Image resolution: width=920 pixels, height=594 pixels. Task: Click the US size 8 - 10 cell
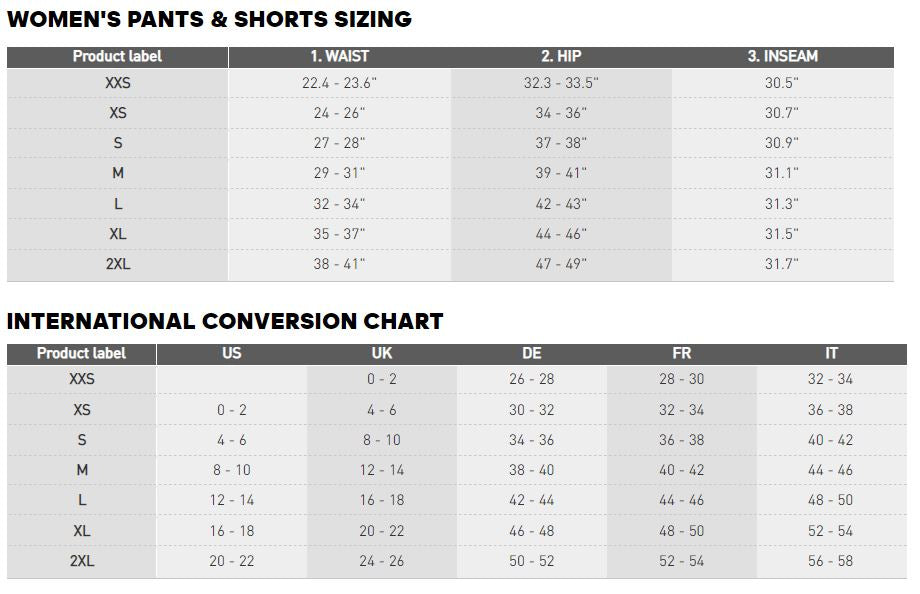(x=232, y=470)
